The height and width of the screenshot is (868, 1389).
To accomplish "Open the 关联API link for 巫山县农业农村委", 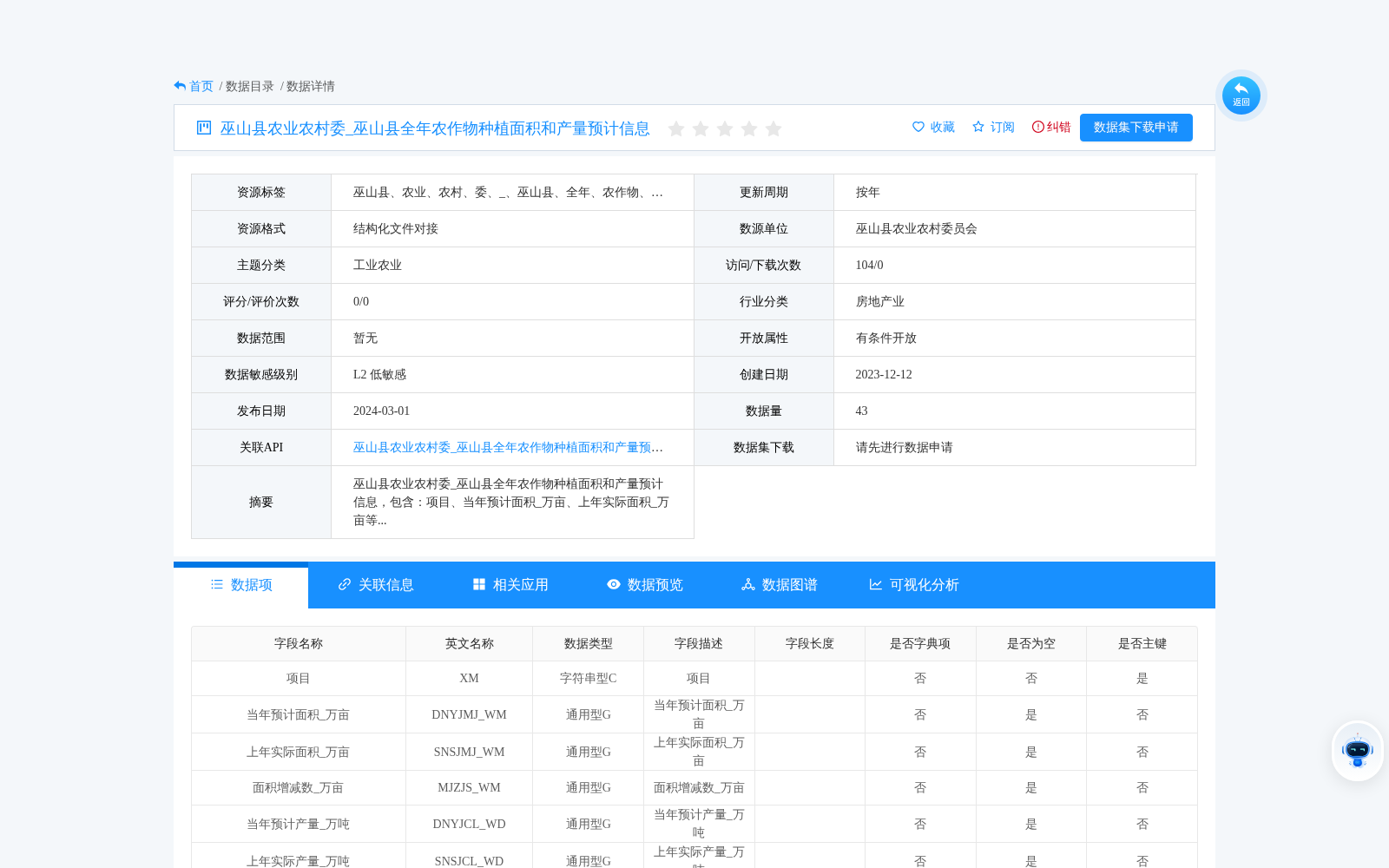I will point(508,448).
